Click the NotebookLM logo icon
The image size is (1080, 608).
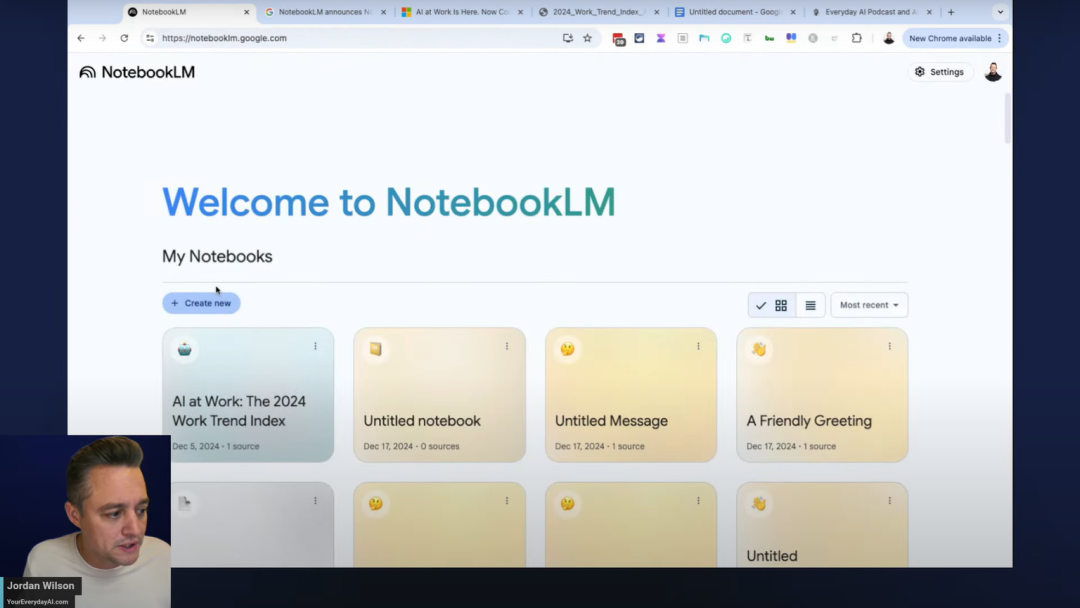coord(88,72)
